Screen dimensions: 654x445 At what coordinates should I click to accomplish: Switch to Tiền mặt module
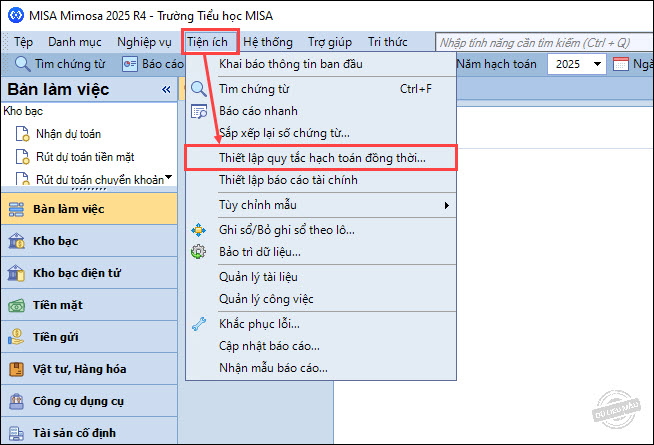[x=89, y=305]
